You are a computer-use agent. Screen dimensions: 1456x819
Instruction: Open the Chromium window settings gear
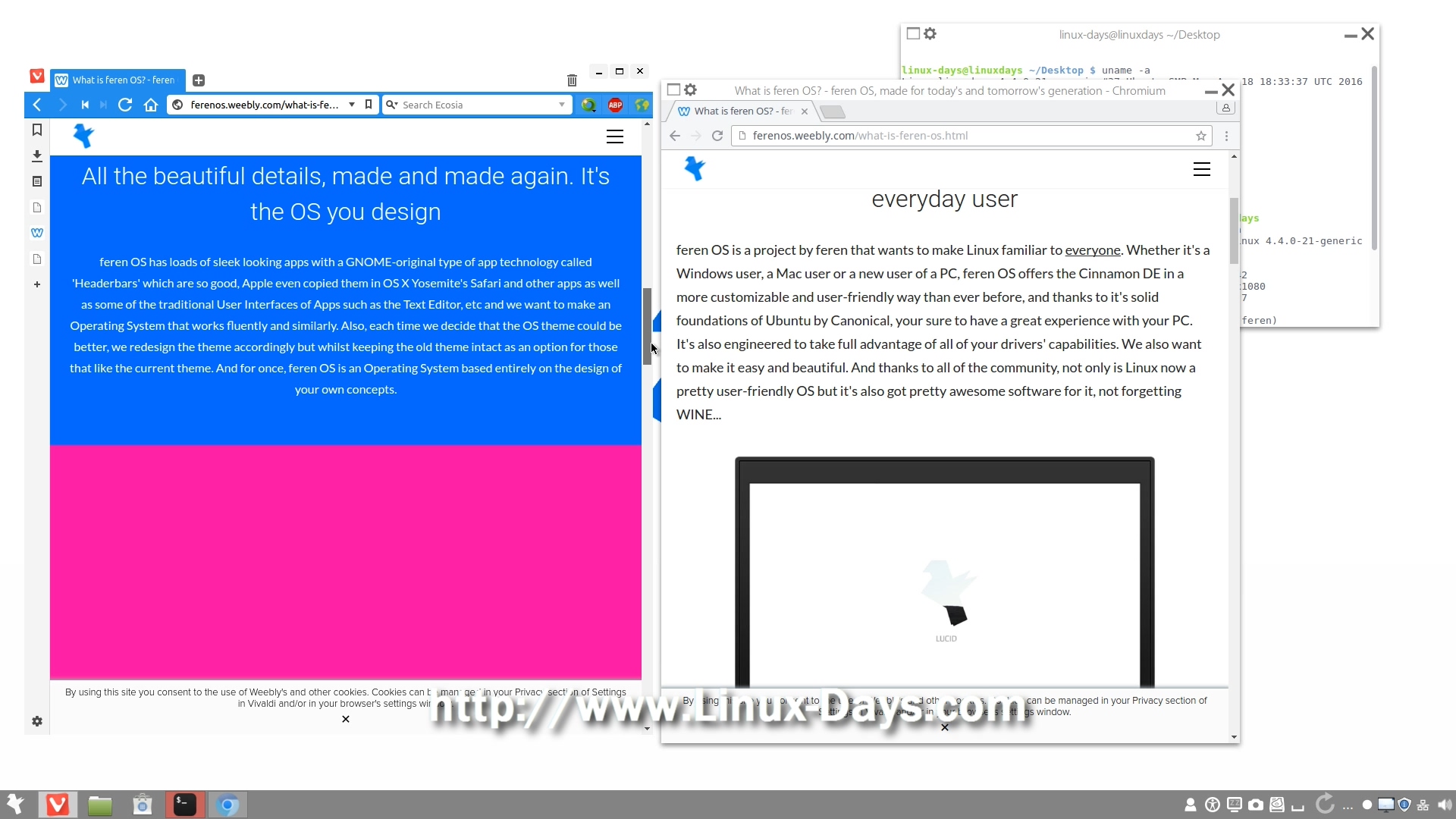pos(691,89)
